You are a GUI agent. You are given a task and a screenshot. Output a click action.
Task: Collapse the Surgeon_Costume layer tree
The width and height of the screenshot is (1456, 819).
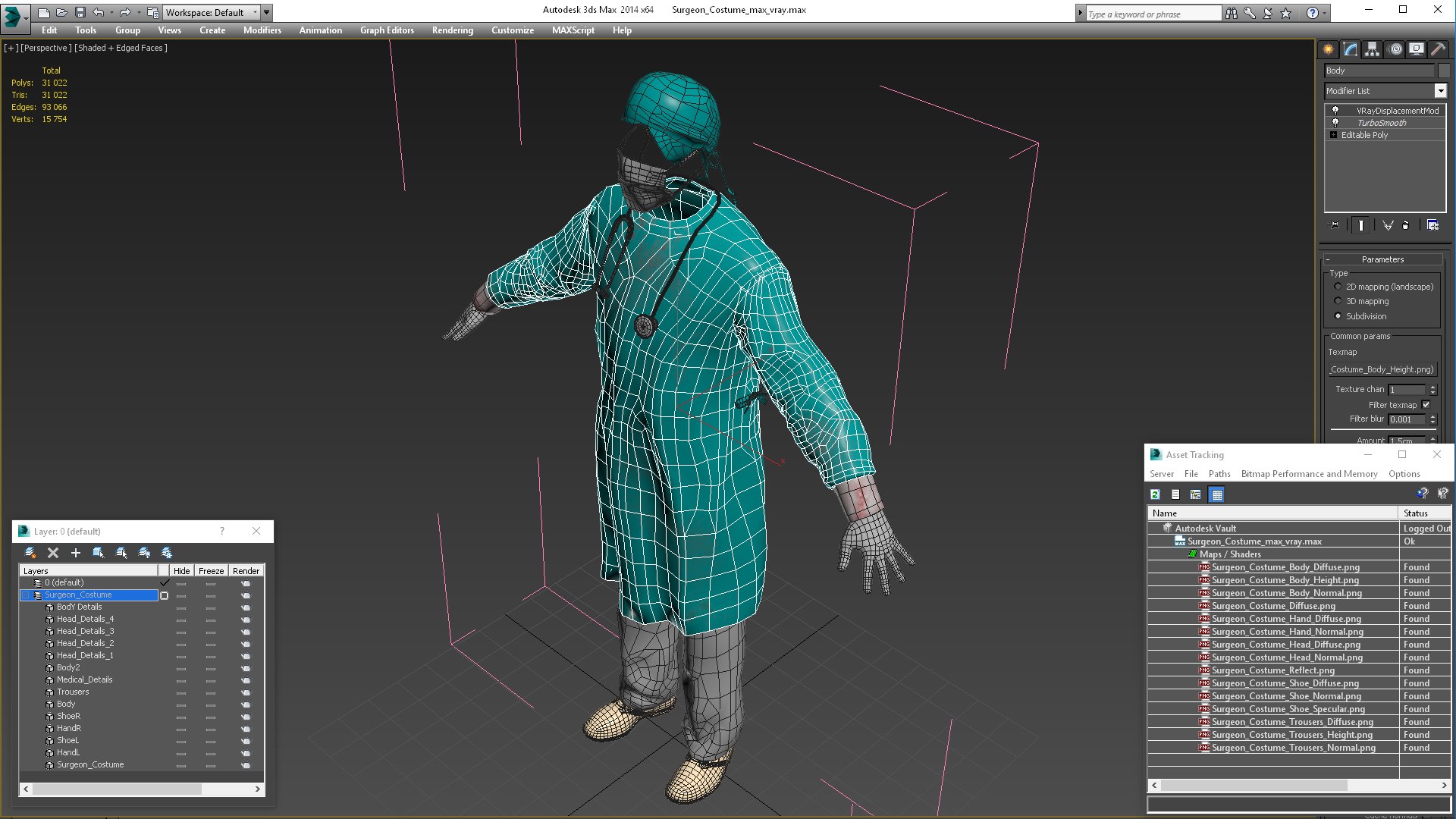tap(25, 595)
